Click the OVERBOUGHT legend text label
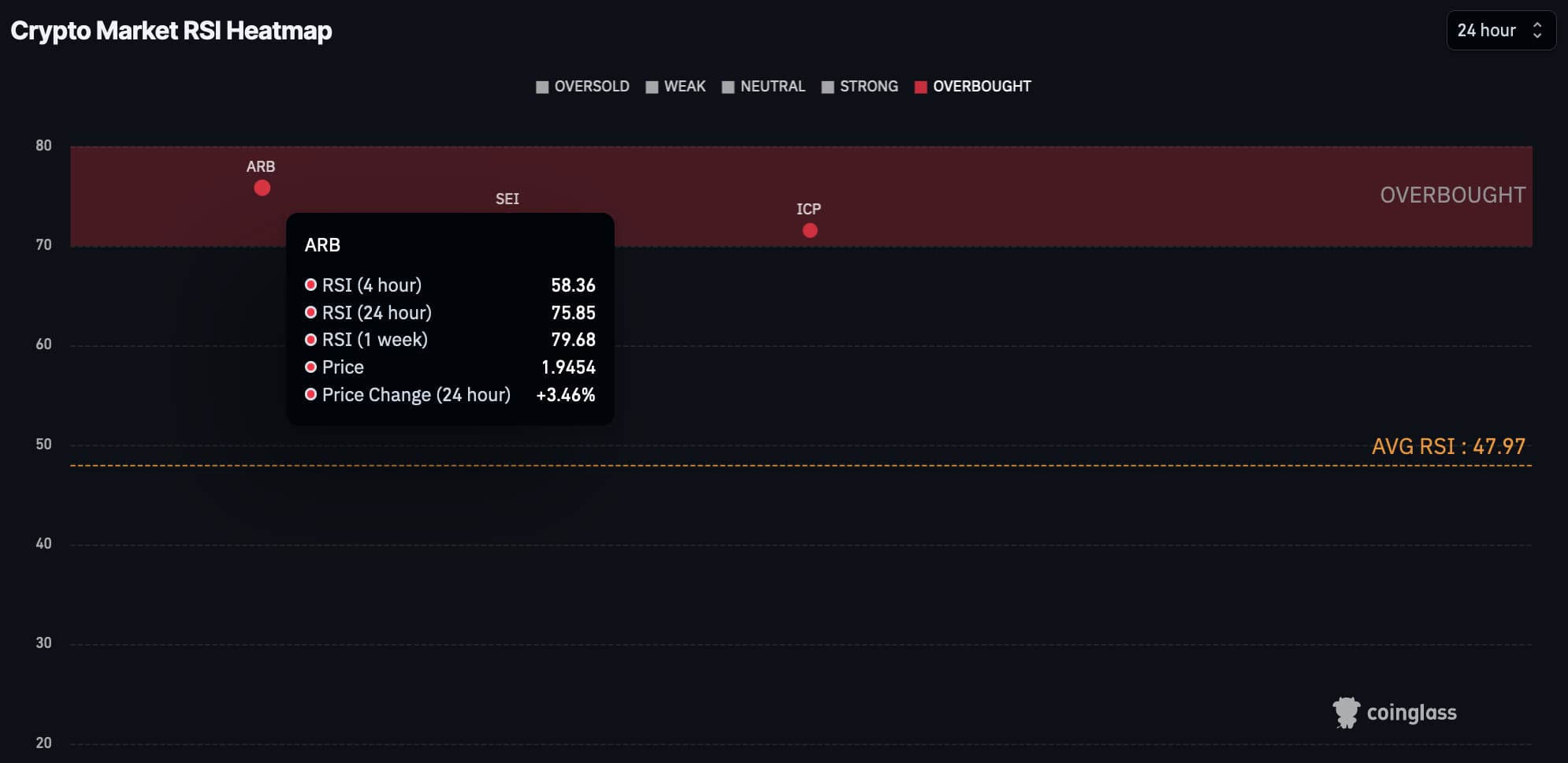1568x763 pixels. coord(982,87)
